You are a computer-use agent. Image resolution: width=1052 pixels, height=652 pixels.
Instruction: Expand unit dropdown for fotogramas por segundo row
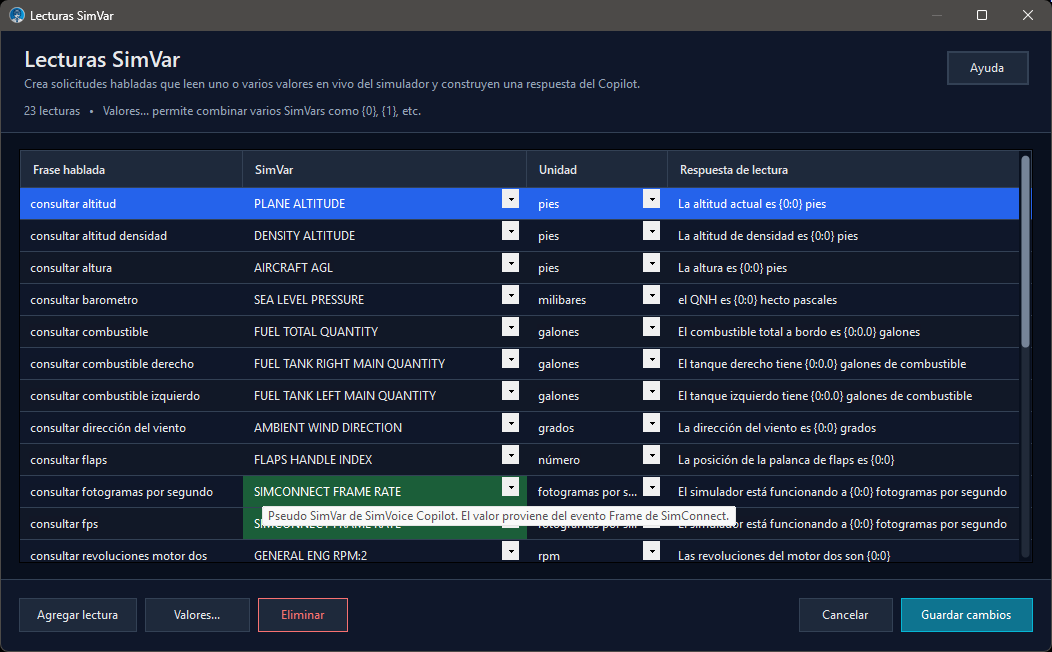[x=651, y=486]
